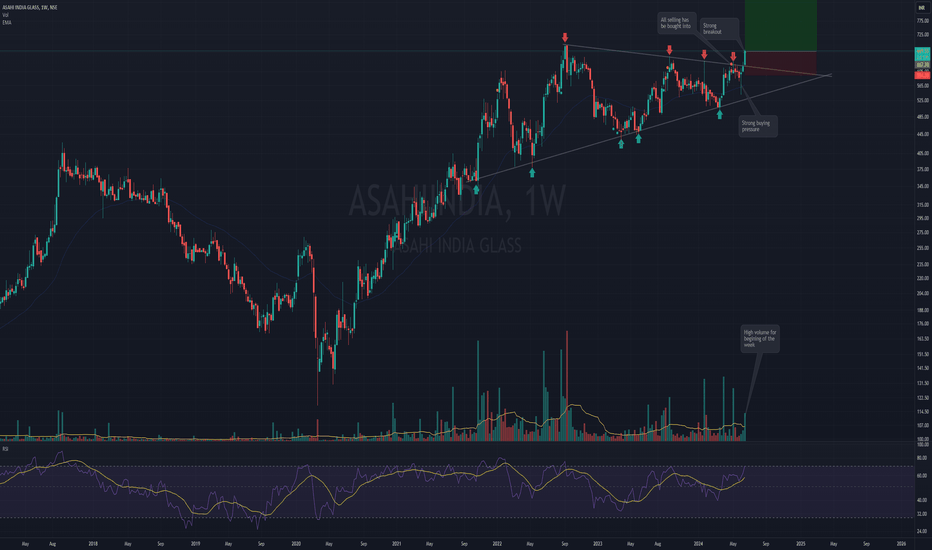The image size is (932, 550).
Task: Click the 188.00 price axis label
Action: click(922, 310)
